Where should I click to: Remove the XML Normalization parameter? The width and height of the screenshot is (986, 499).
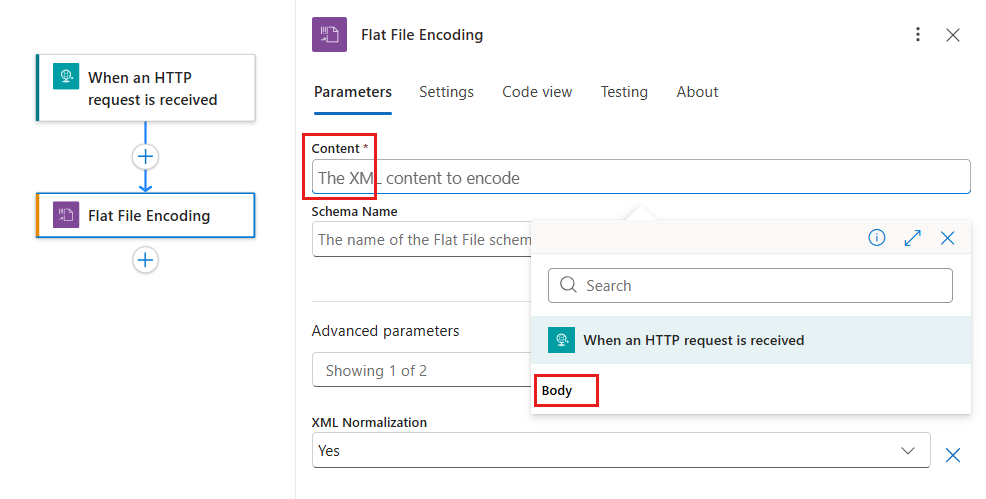click(953, 455)
